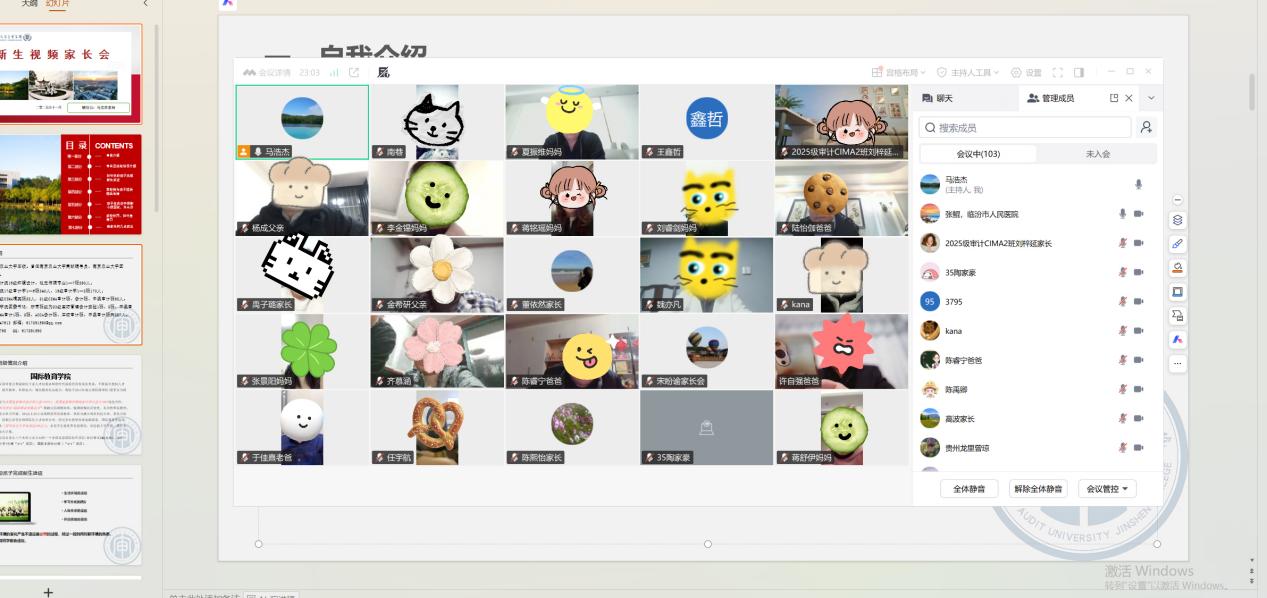This screenshot has width=1267, height=598.
Task: Switch to the 聊天 chat tab
Action: click(938, 98)
